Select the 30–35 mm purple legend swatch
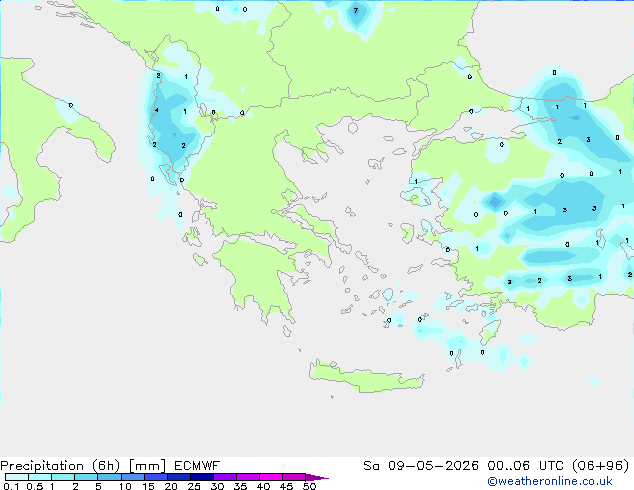The width and height of the screenshot is (634, 490). pyautogui.click(x=224, y=477)
